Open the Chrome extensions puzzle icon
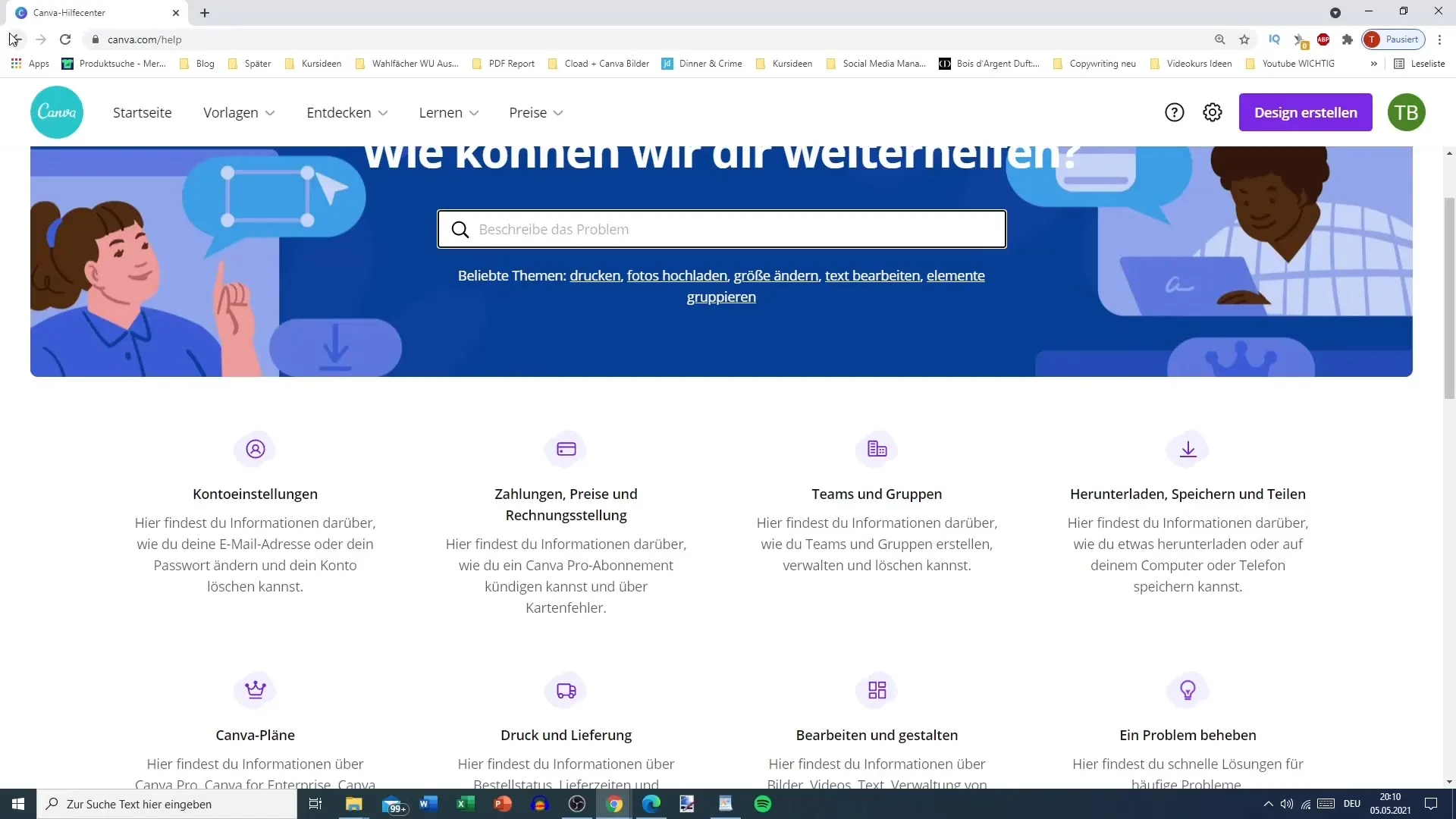 (1348, 39)
